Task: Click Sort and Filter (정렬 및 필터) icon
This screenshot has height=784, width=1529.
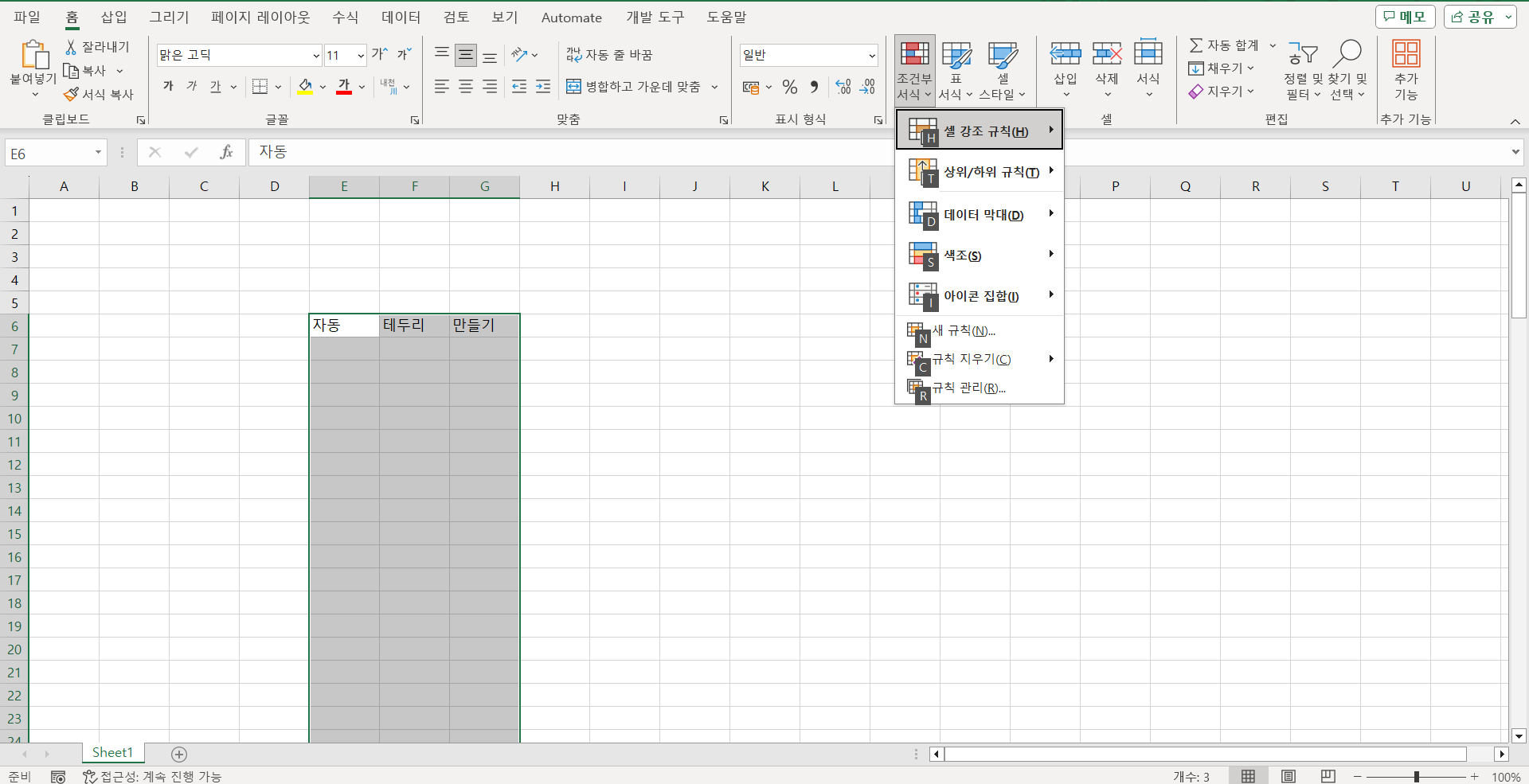Action: 1303,53
